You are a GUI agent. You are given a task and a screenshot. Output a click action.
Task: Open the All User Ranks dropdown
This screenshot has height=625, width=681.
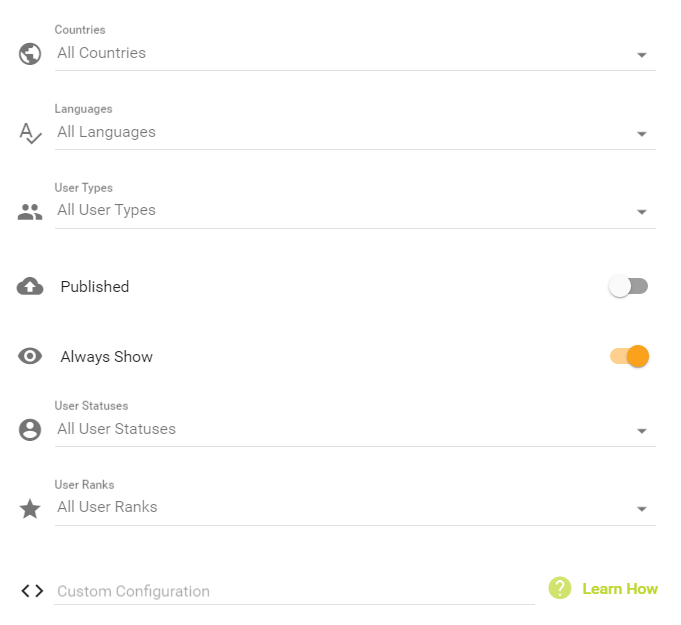355,508
